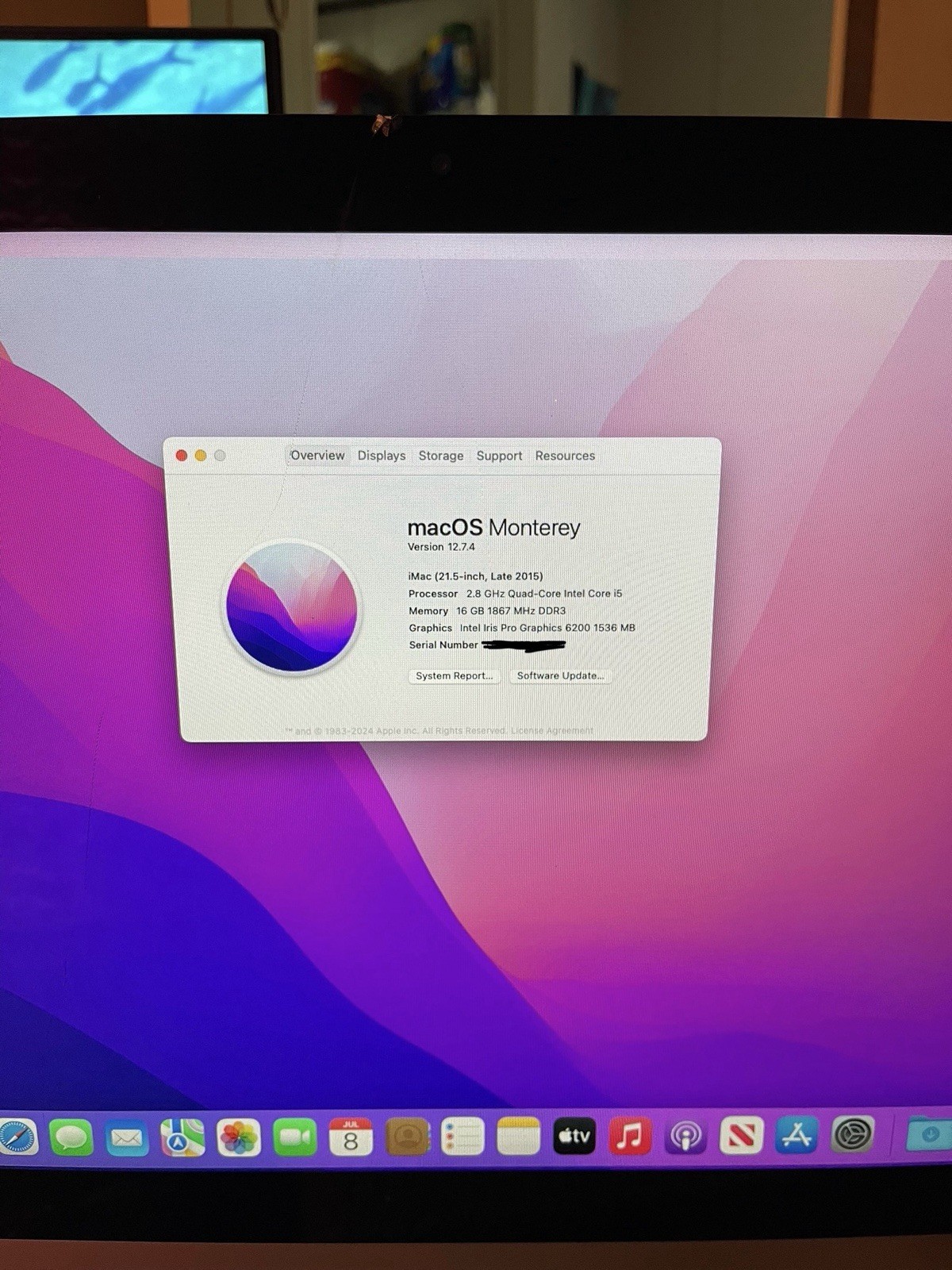Open the Calendar app

[351, 1137]
